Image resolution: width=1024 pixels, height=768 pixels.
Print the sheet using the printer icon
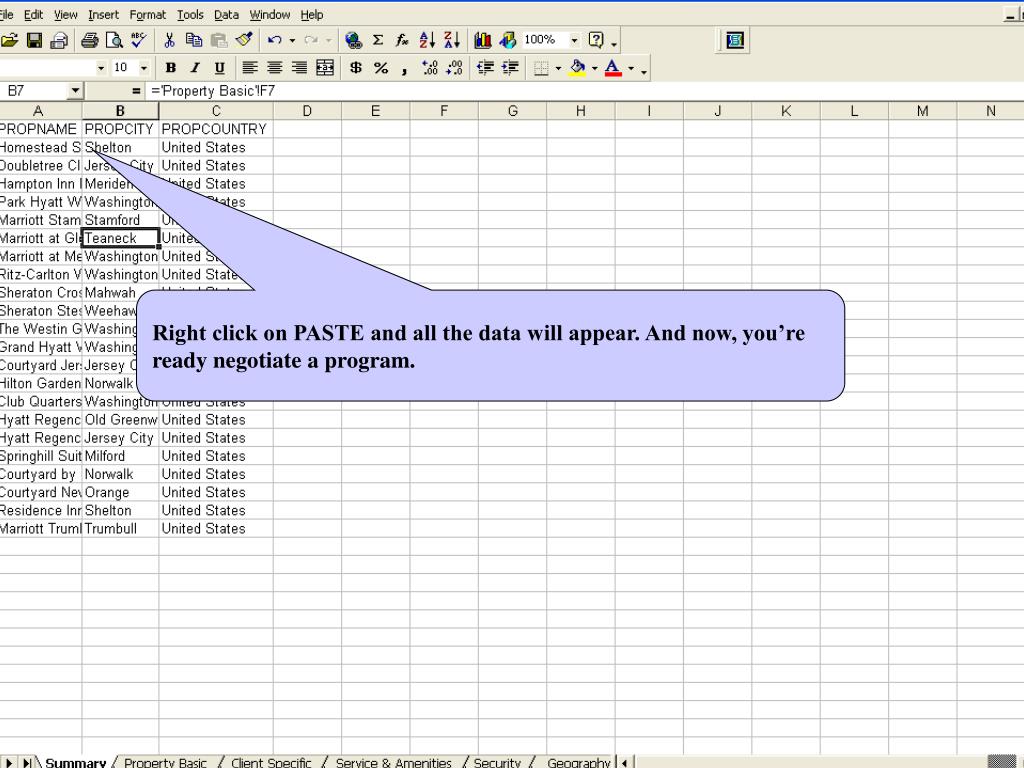click(x=89, y=40)
